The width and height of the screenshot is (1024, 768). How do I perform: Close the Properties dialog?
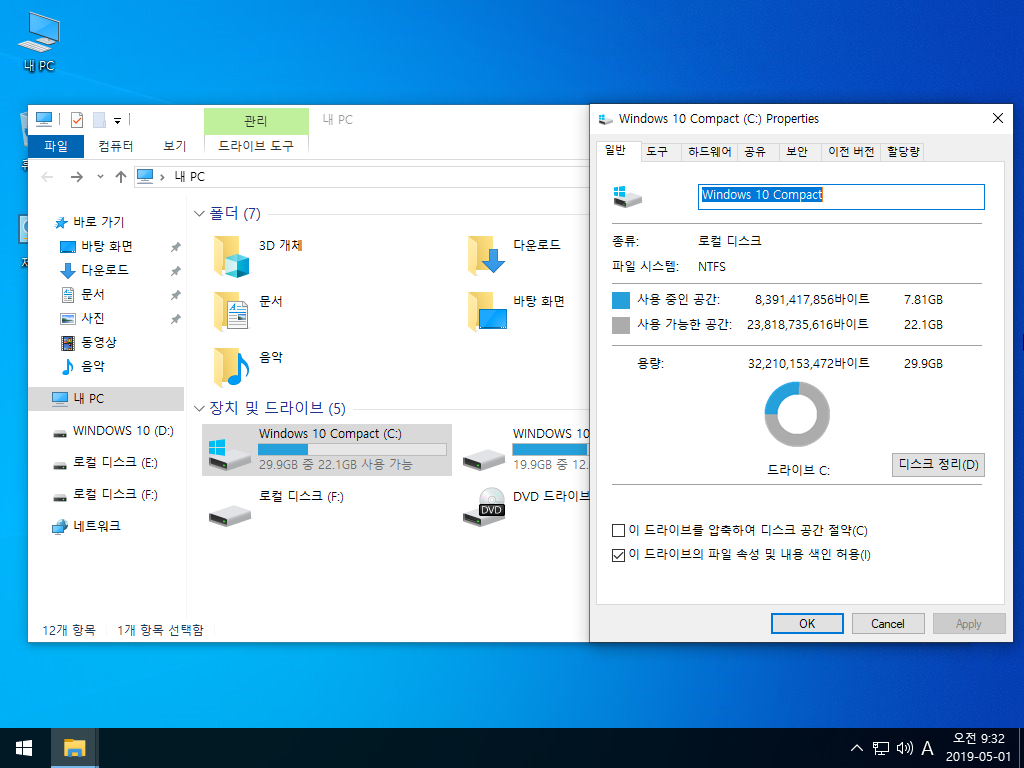[x=997, y=118]
